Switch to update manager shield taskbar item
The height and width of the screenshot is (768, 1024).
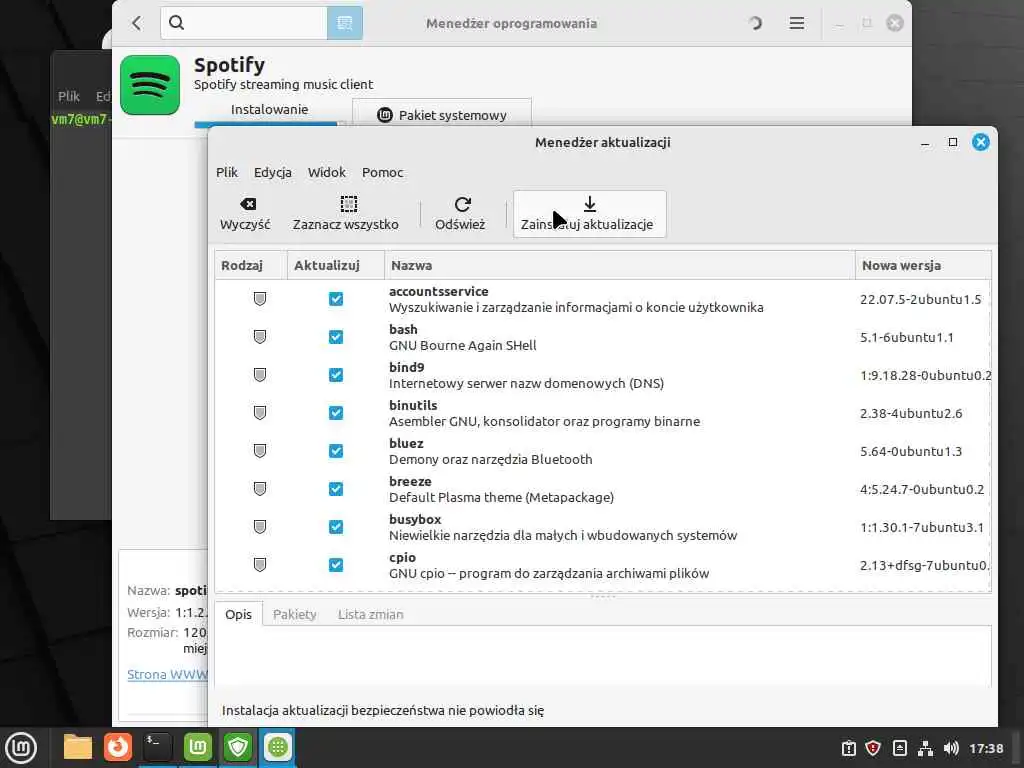tap(238, 747)
